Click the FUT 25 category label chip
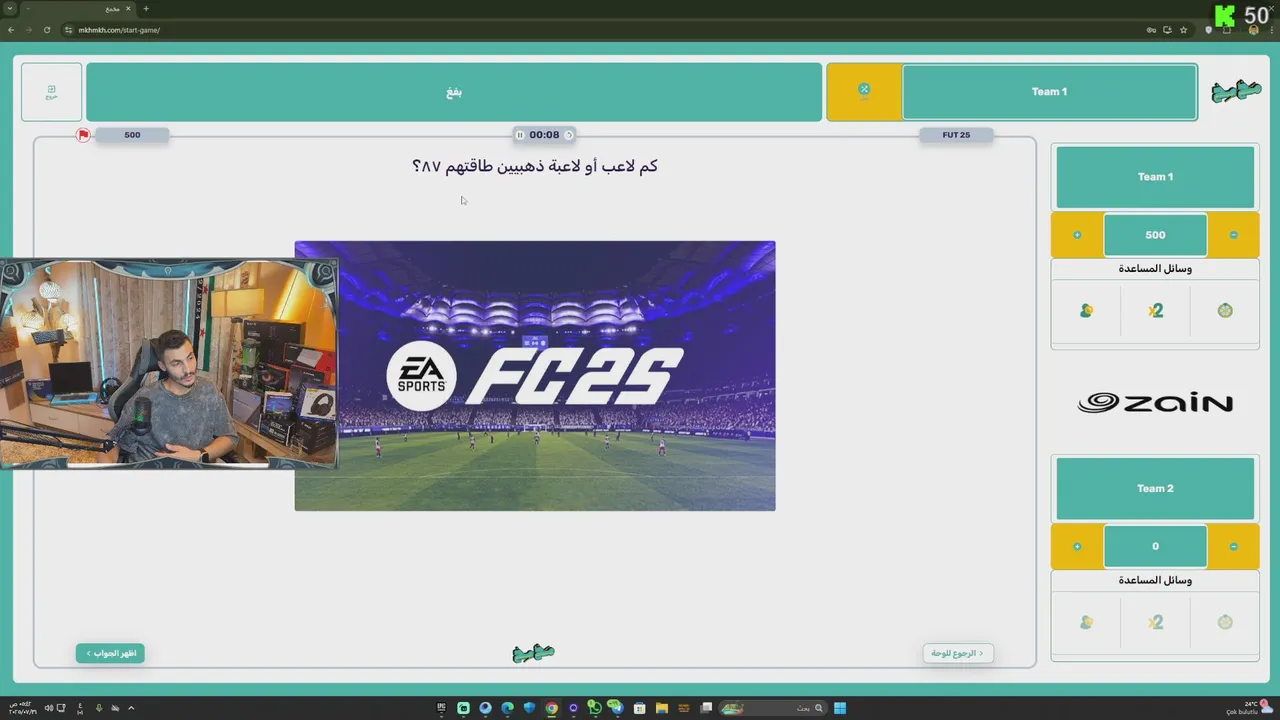 pos(956,135)
